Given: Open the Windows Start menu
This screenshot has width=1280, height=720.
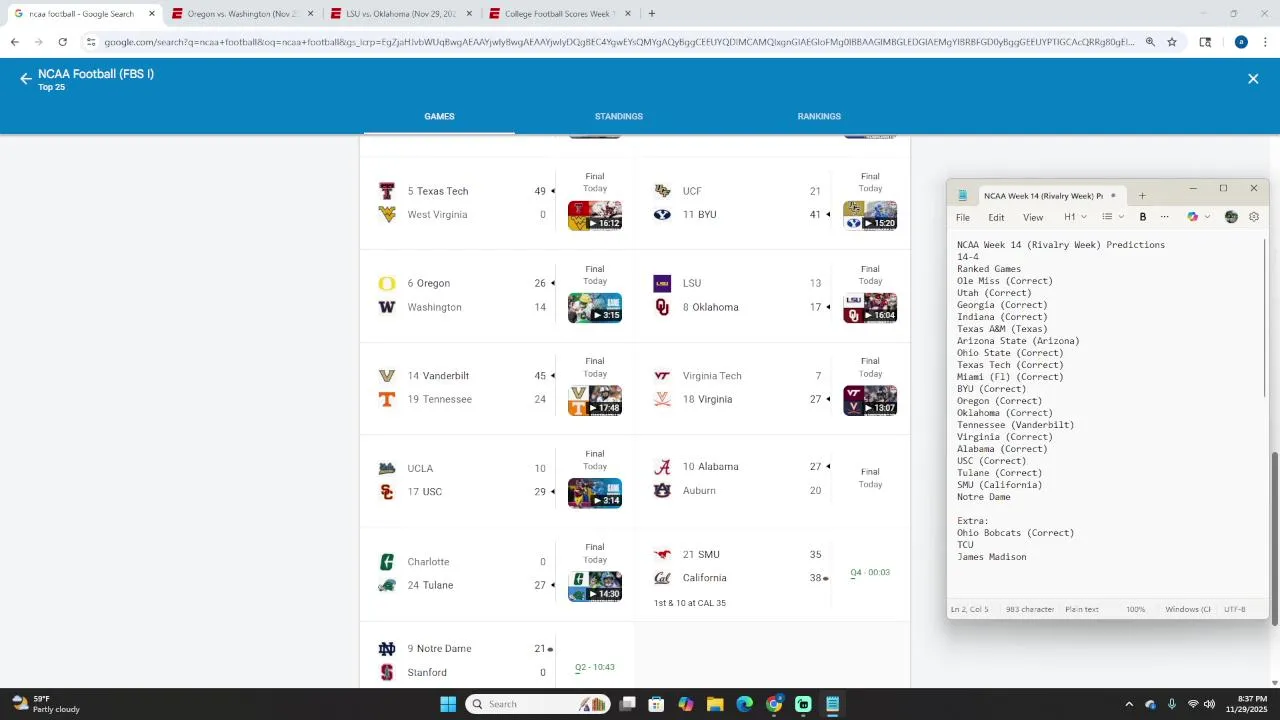Looking at the screenshot, I should [x=448, y=704].
